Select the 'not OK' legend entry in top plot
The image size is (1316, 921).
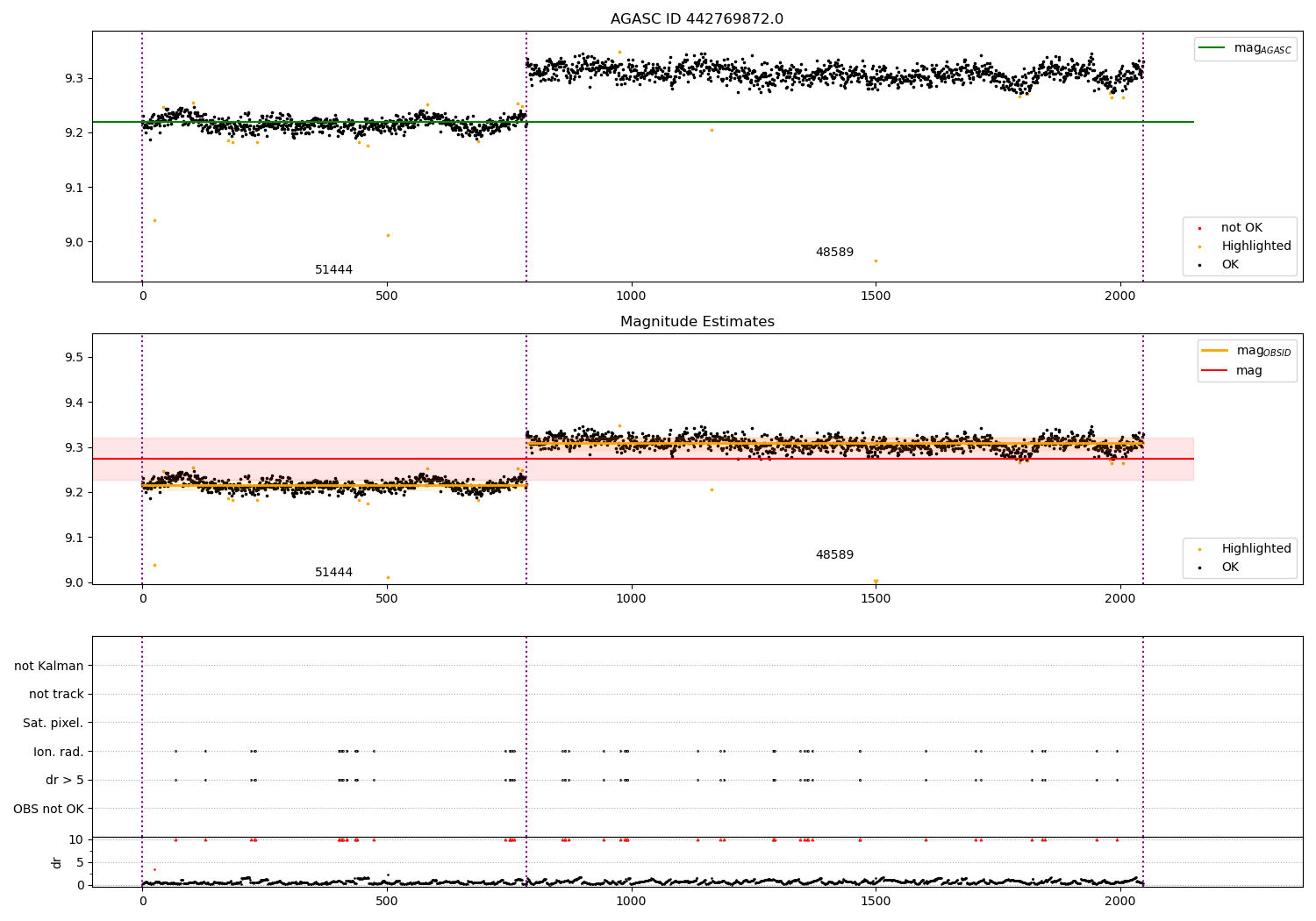(1241, 228)
